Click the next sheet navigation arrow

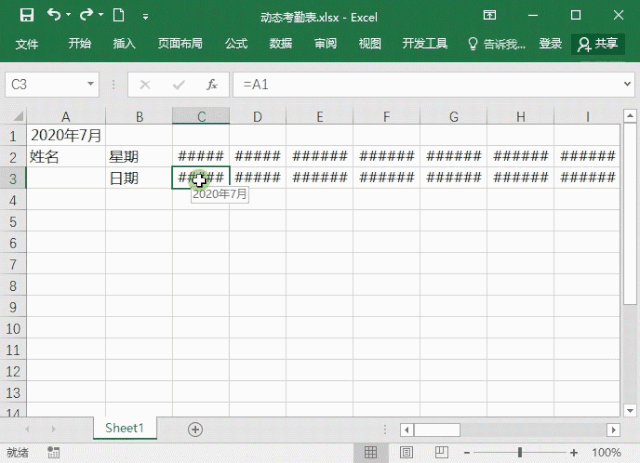pos(53,429)
